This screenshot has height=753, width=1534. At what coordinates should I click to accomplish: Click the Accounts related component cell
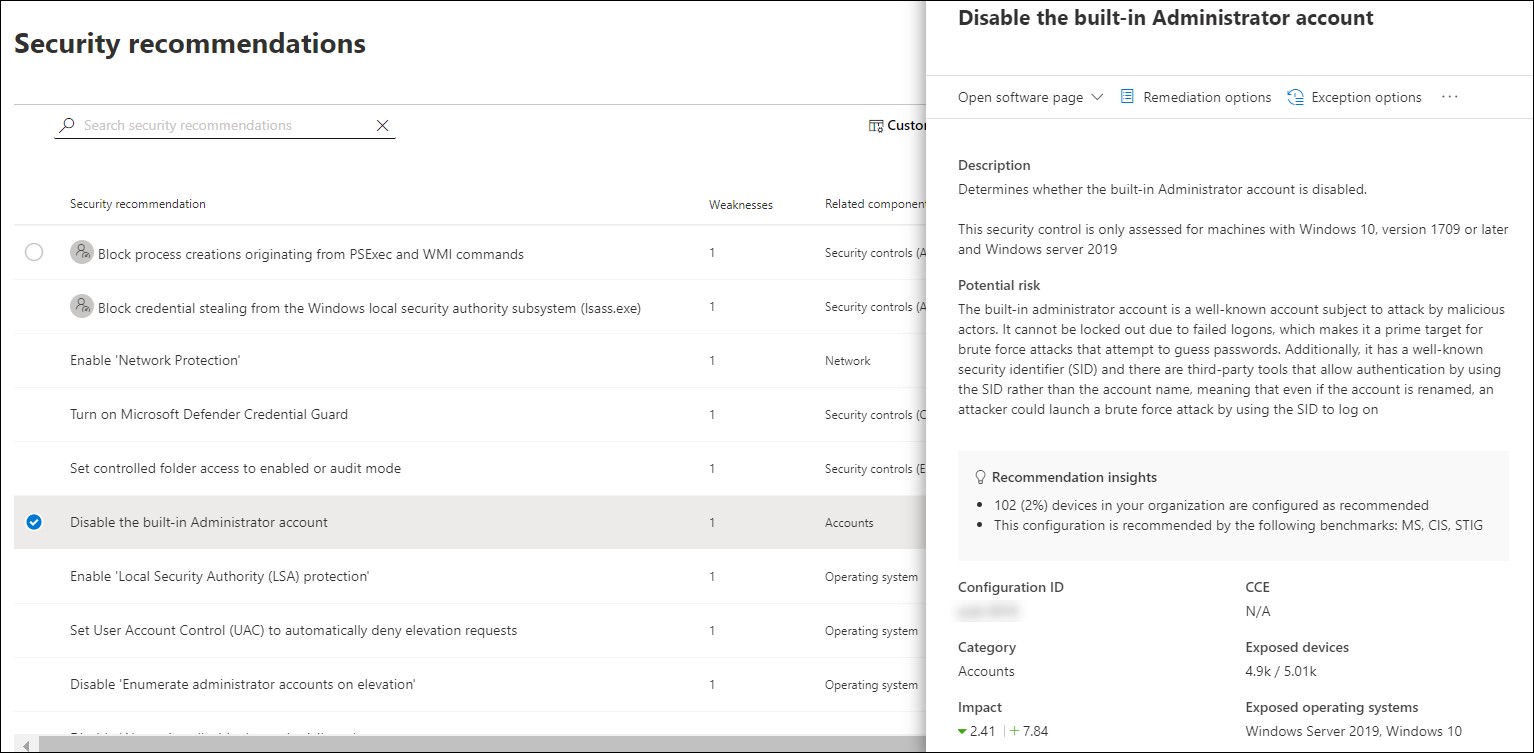[x=849, y=523]
